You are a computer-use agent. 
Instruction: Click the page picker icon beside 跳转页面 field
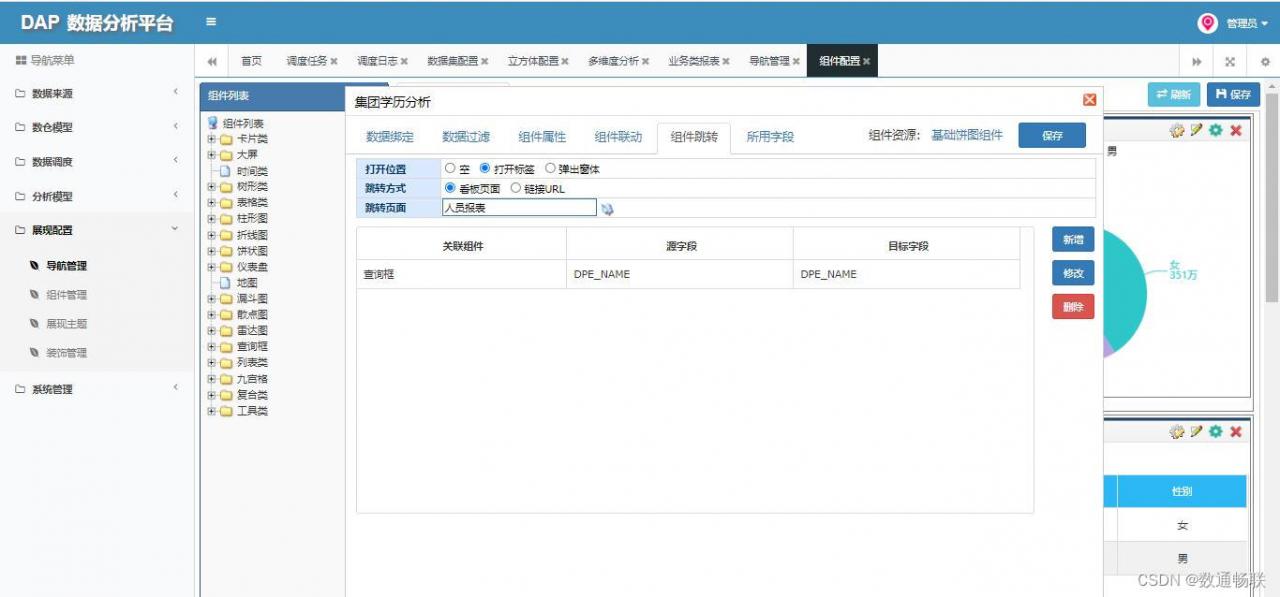[x=607, y=208]
